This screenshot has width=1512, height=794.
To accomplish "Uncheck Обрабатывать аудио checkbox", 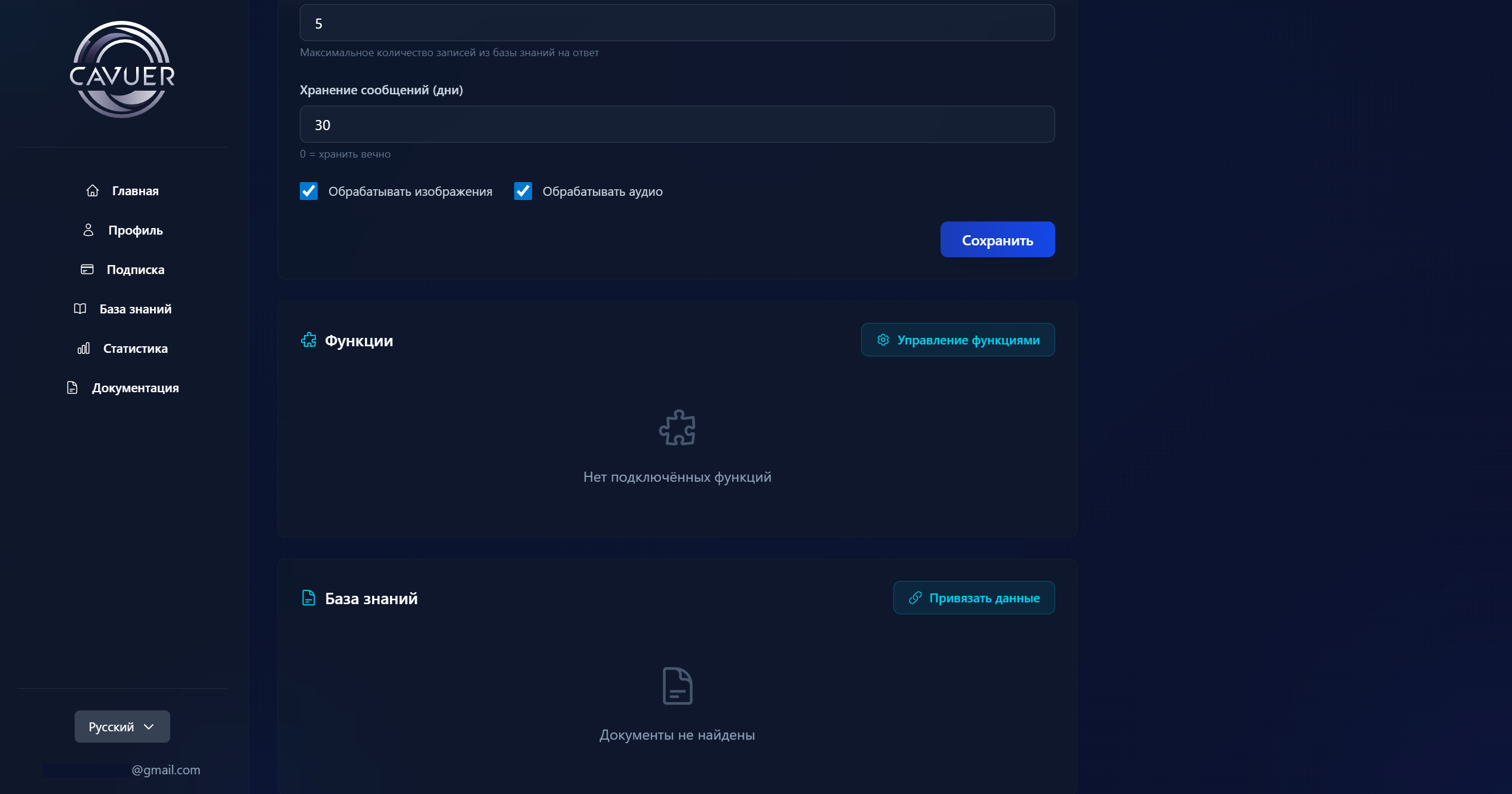I will 523,191.
